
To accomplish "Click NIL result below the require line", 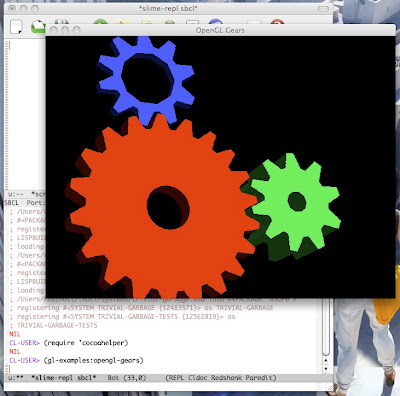I will (x=15, y=352).
